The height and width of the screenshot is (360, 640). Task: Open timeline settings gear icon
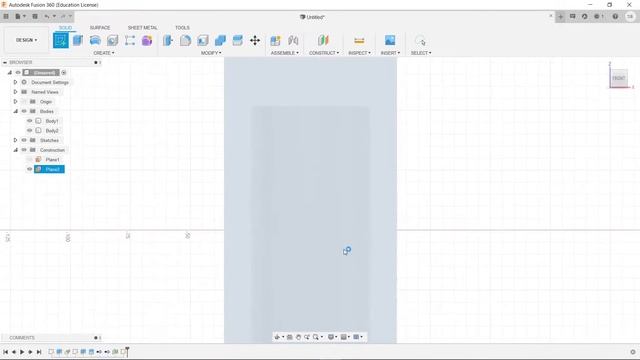coord(633,352)
